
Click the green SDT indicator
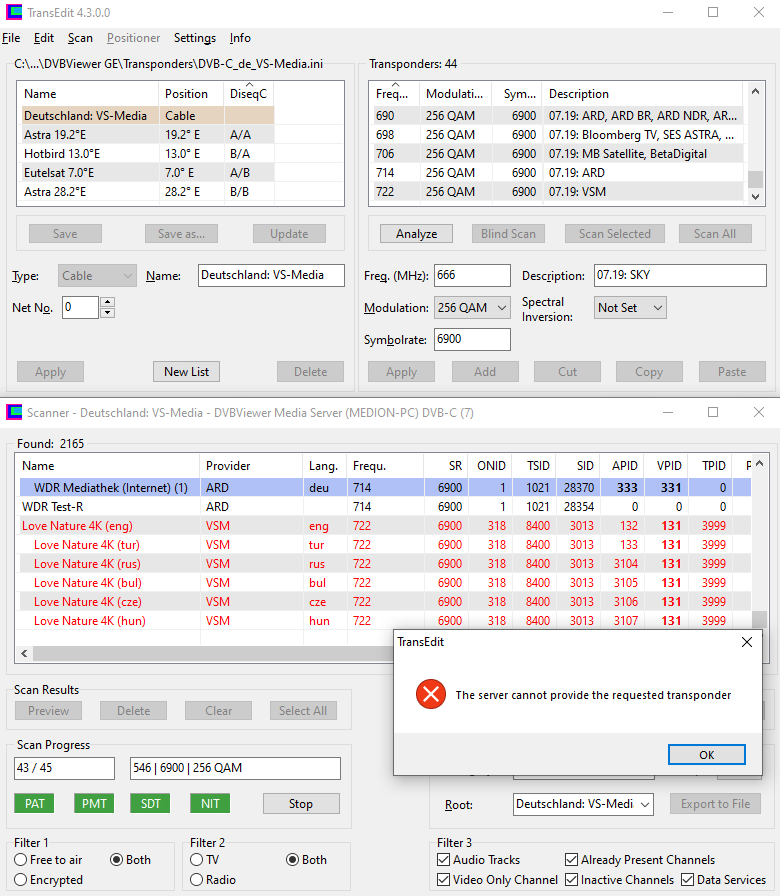pos(151,803)
